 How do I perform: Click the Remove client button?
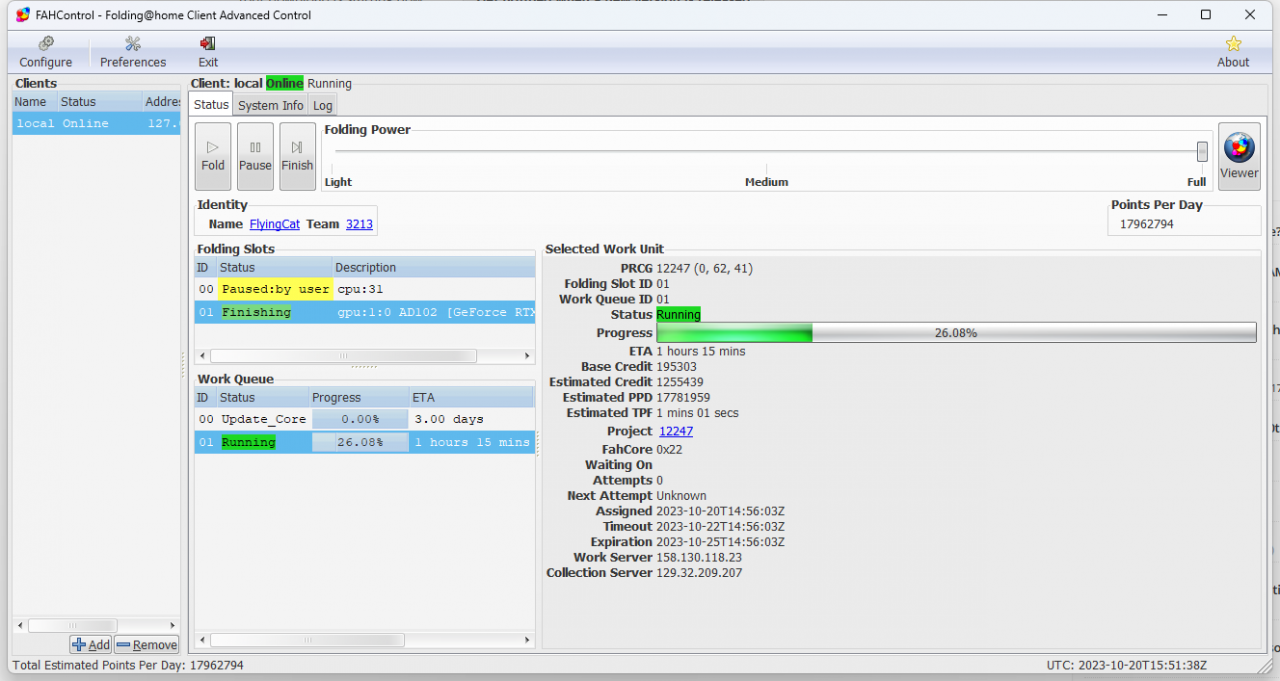pyautogui.click(x=146, y=645)
